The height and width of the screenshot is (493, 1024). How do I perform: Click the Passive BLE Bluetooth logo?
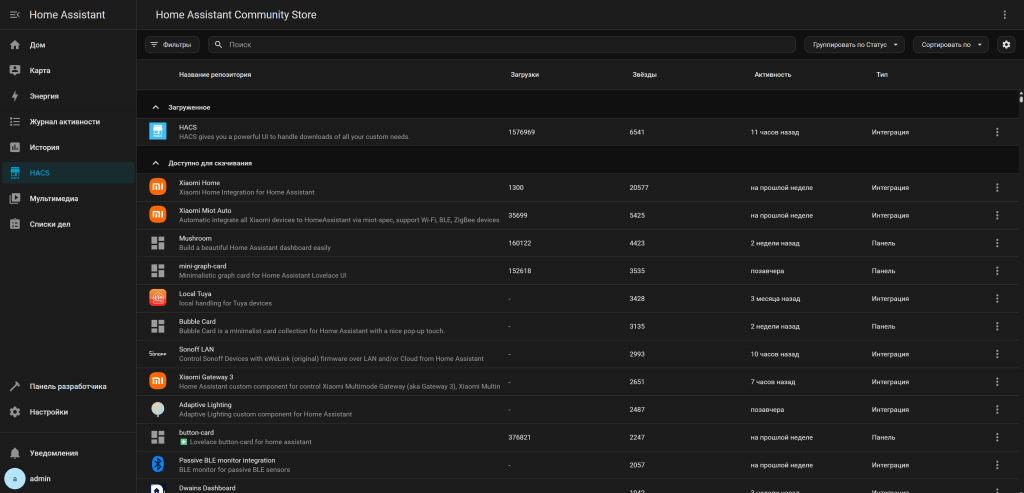click(157, 464)
